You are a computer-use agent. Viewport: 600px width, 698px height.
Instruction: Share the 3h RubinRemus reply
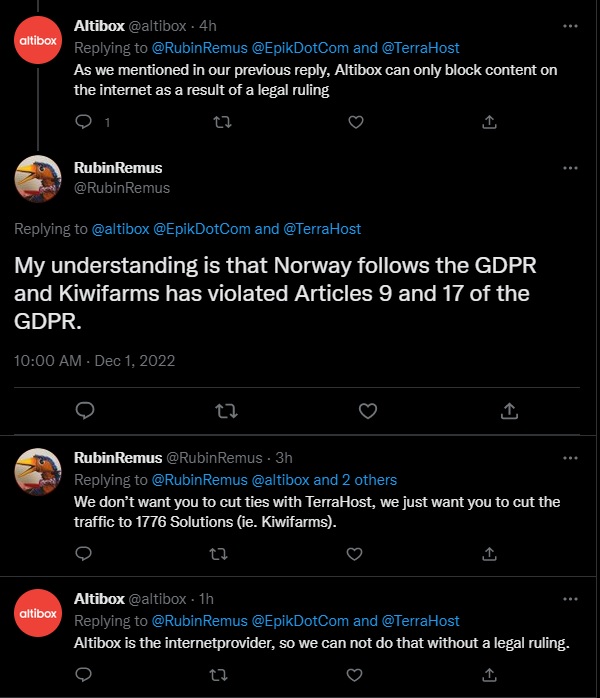tap(490, 552)
